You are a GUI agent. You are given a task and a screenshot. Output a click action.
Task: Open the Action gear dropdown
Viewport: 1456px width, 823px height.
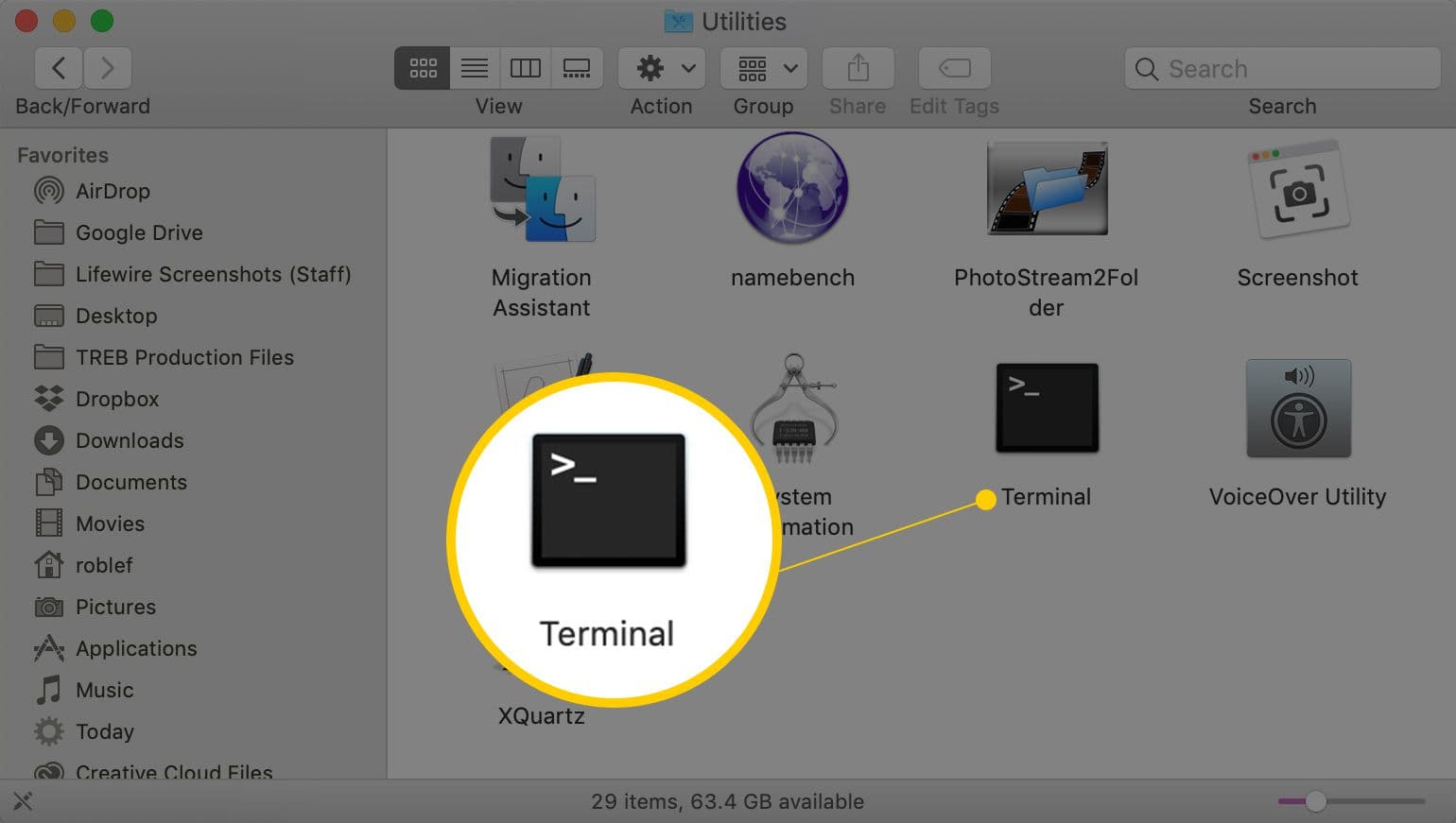(662, 68)
